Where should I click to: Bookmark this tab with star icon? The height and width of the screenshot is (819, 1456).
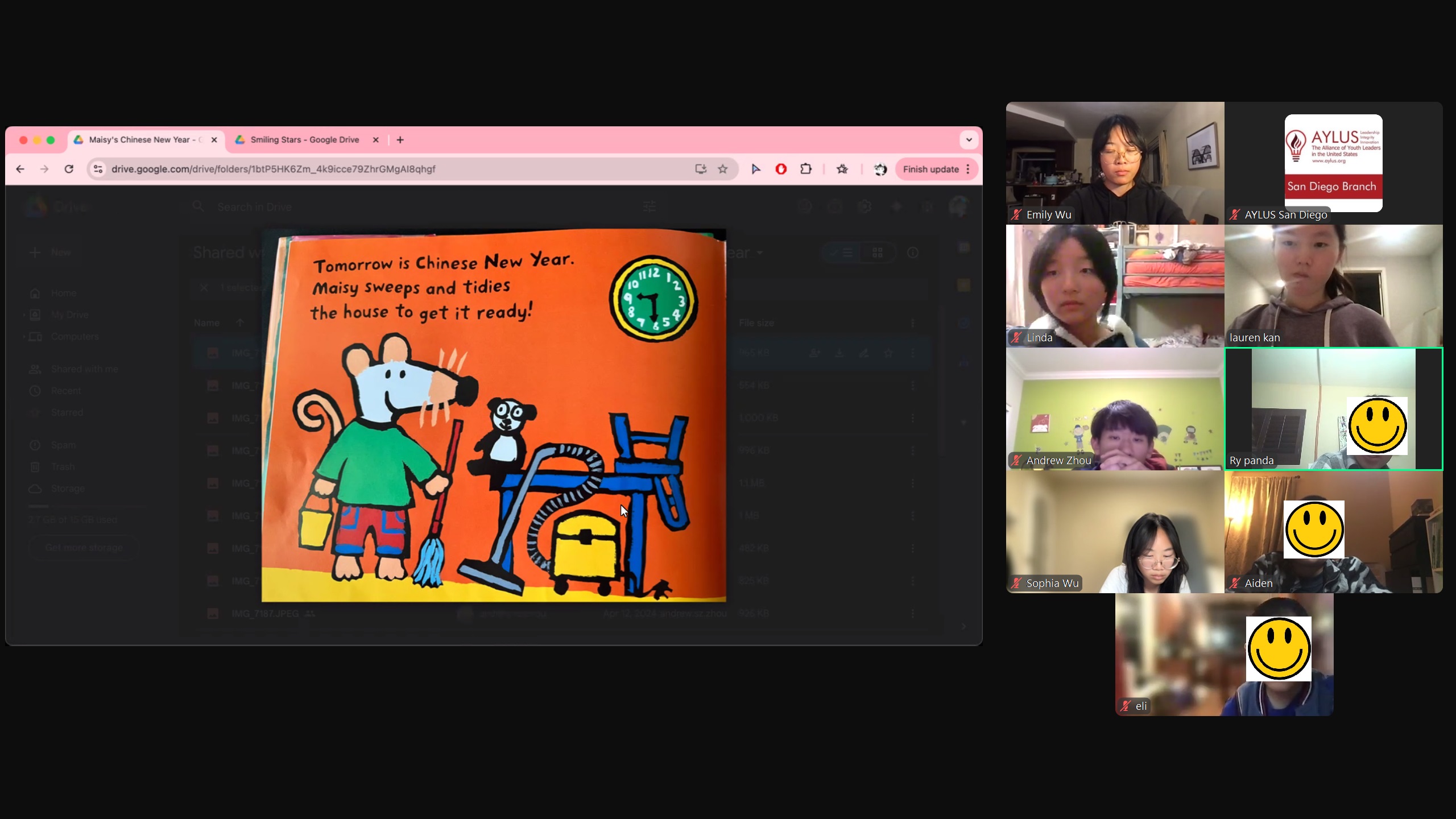(723, 169)
